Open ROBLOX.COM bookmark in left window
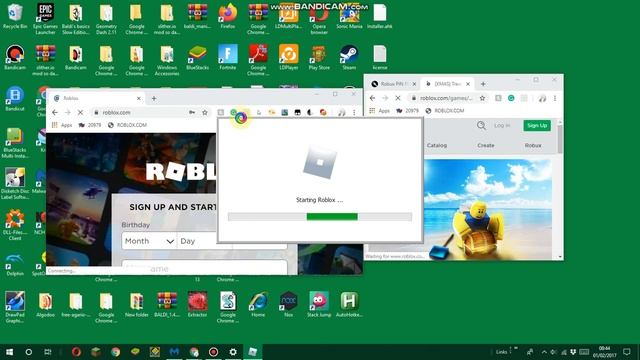 coord(127,125)
